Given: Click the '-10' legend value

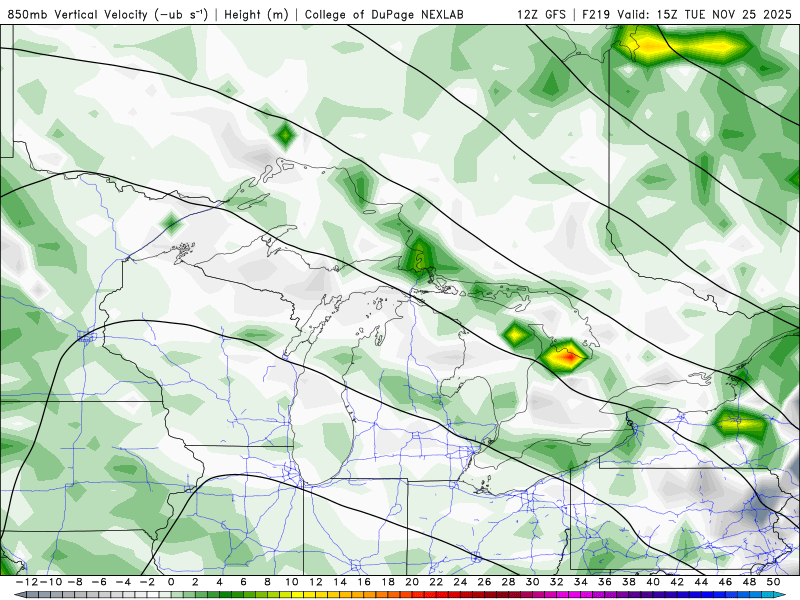Looking at the screenshot, I should tap(51, 582).
